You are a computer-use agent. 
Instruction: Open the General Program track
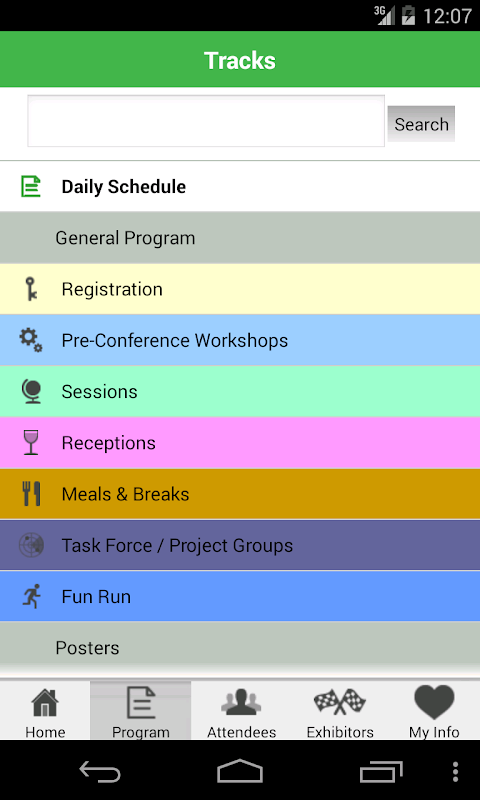(x=240, y=238)
